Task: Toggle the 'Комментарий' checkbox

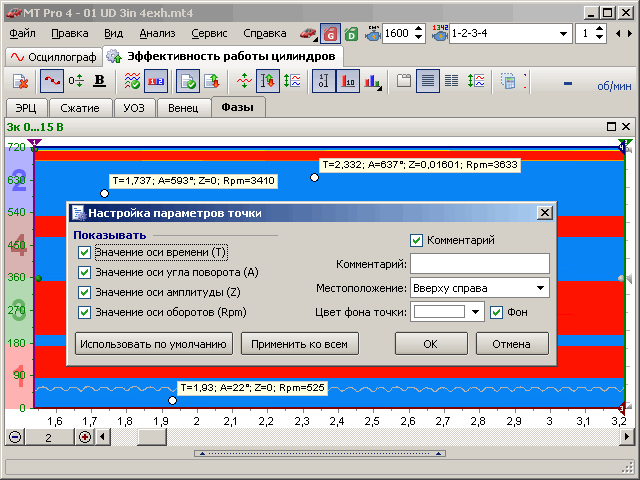Action: [x=417, y=240]
